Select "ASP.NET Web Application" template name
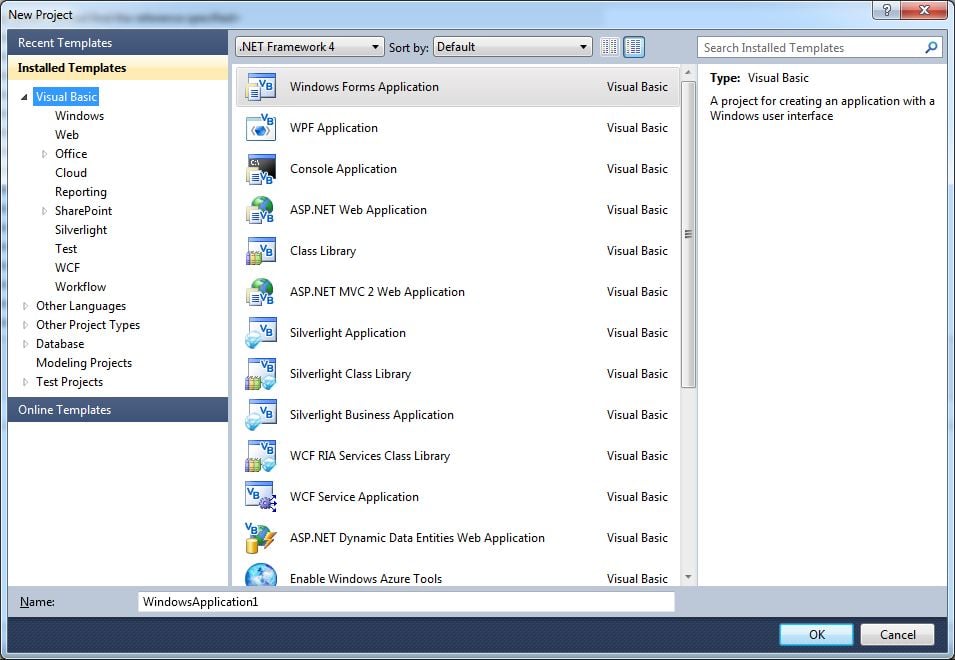This screenshot has height=660, width=955. click(x=358, y=209)
